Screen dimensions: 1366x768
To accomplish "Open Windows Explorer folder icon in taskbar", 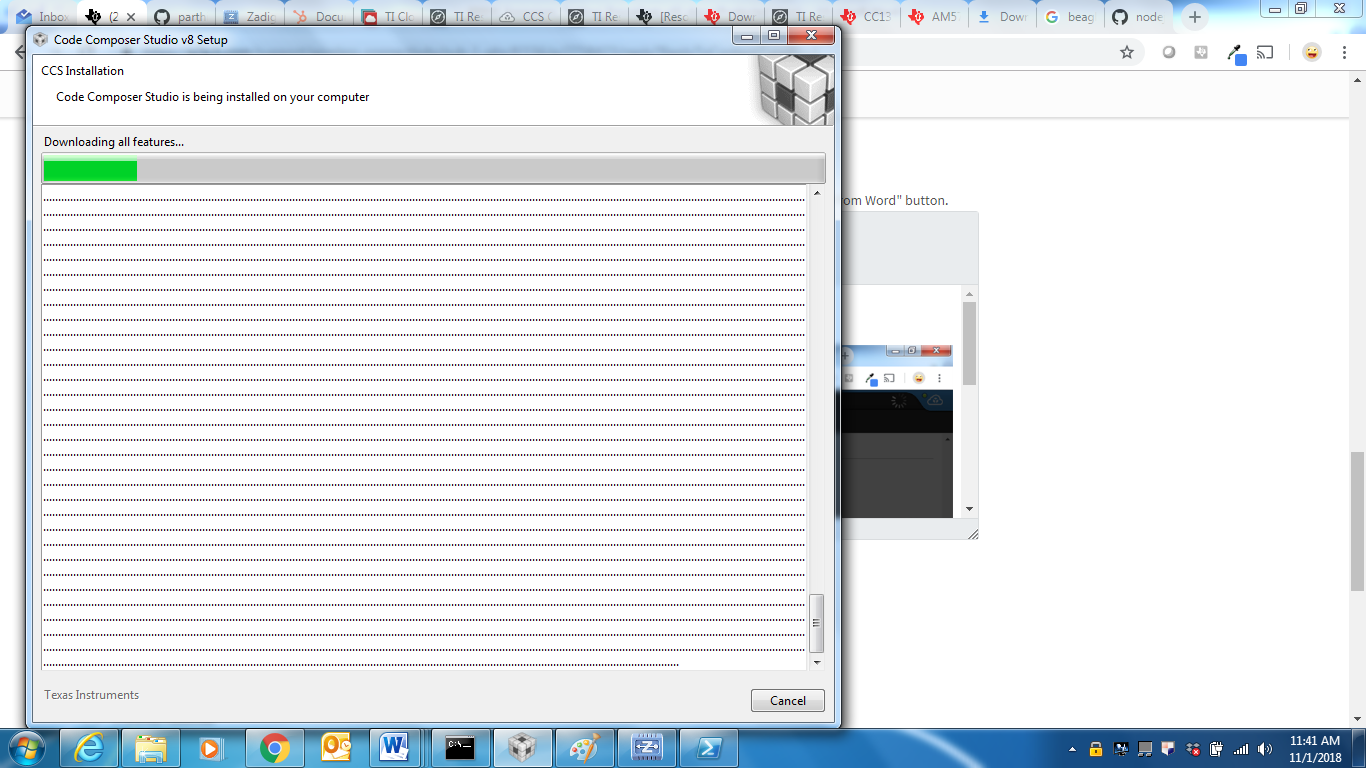I will pos(151,748).
